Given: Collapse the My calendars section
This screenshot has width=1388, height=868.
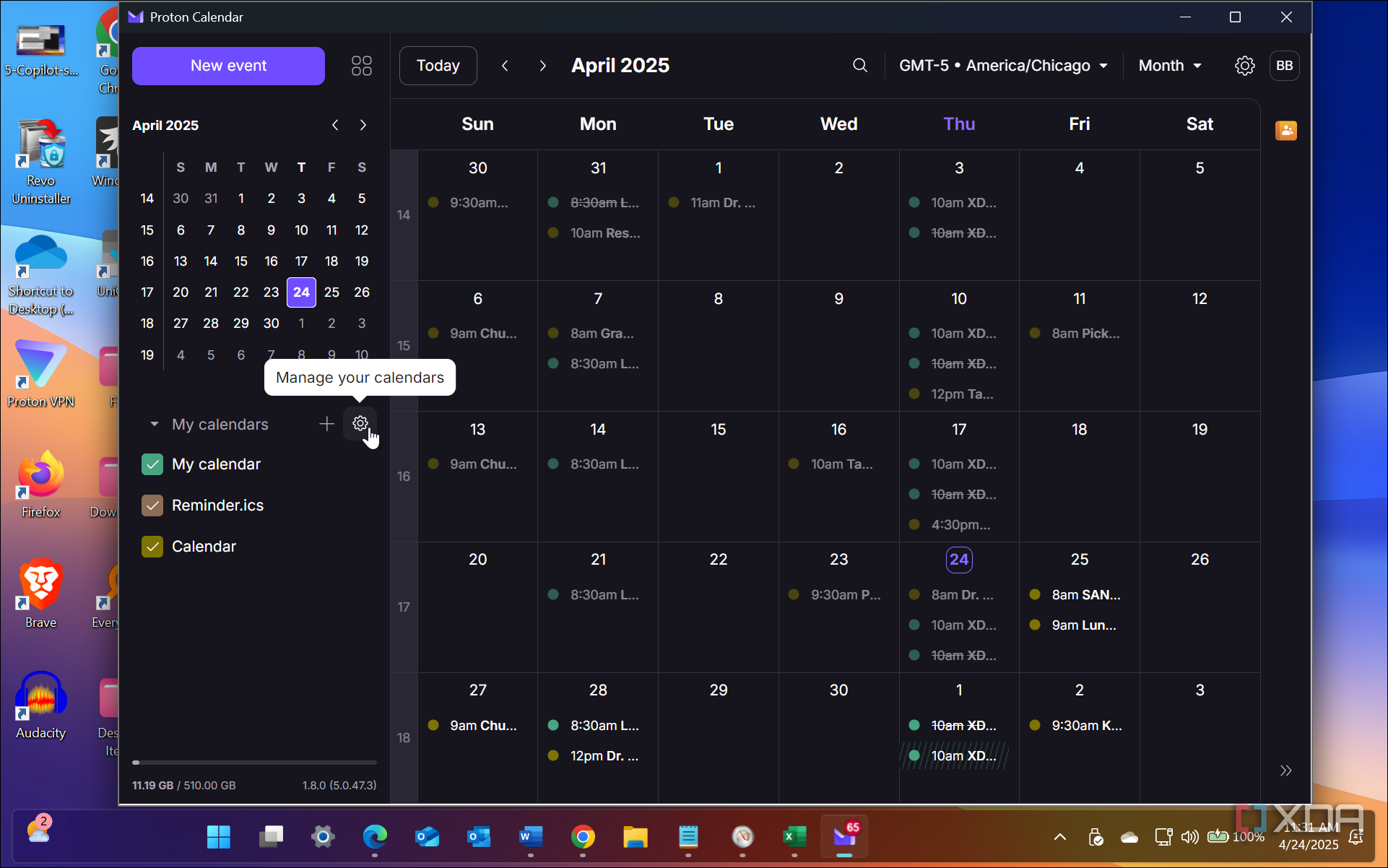Looking at the screenshot, I should [x=154, y=425].
